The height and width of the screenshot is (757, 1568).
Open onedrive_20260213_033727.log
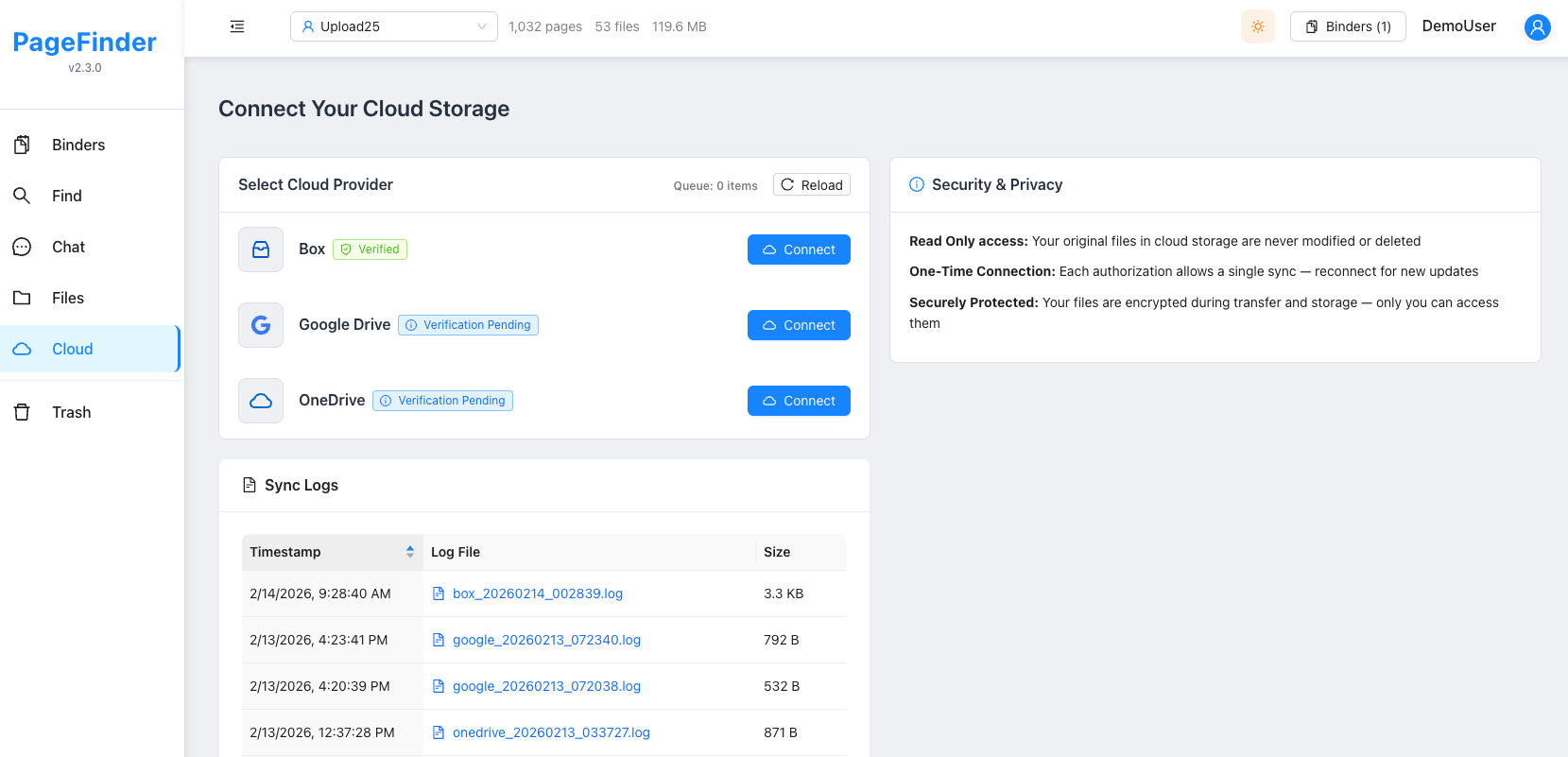[551, 732]
